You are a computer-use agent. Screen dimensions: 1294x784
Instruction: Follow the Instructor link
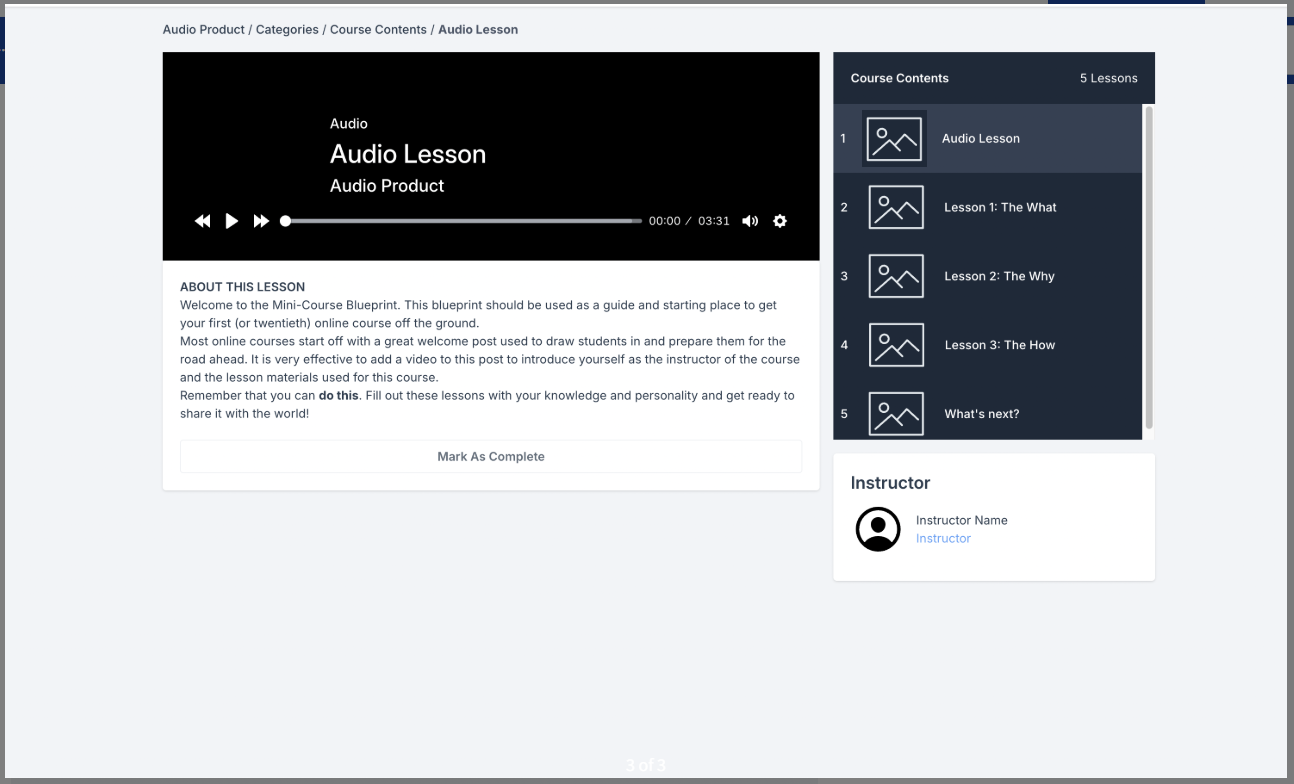943,539
